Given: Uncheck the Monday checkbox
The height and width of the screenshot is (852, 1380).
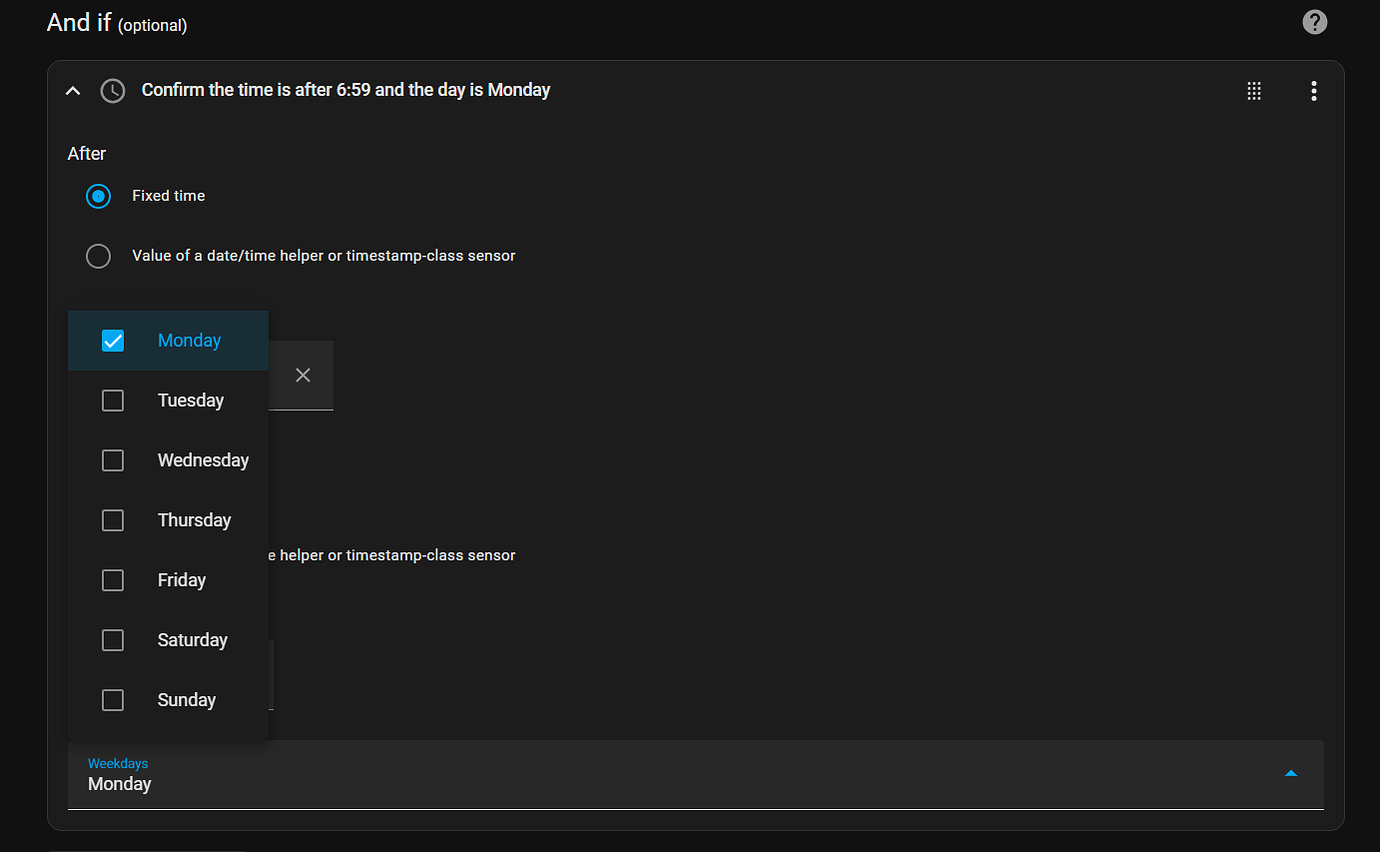Looking at the screenshot, I should [112, 340].
